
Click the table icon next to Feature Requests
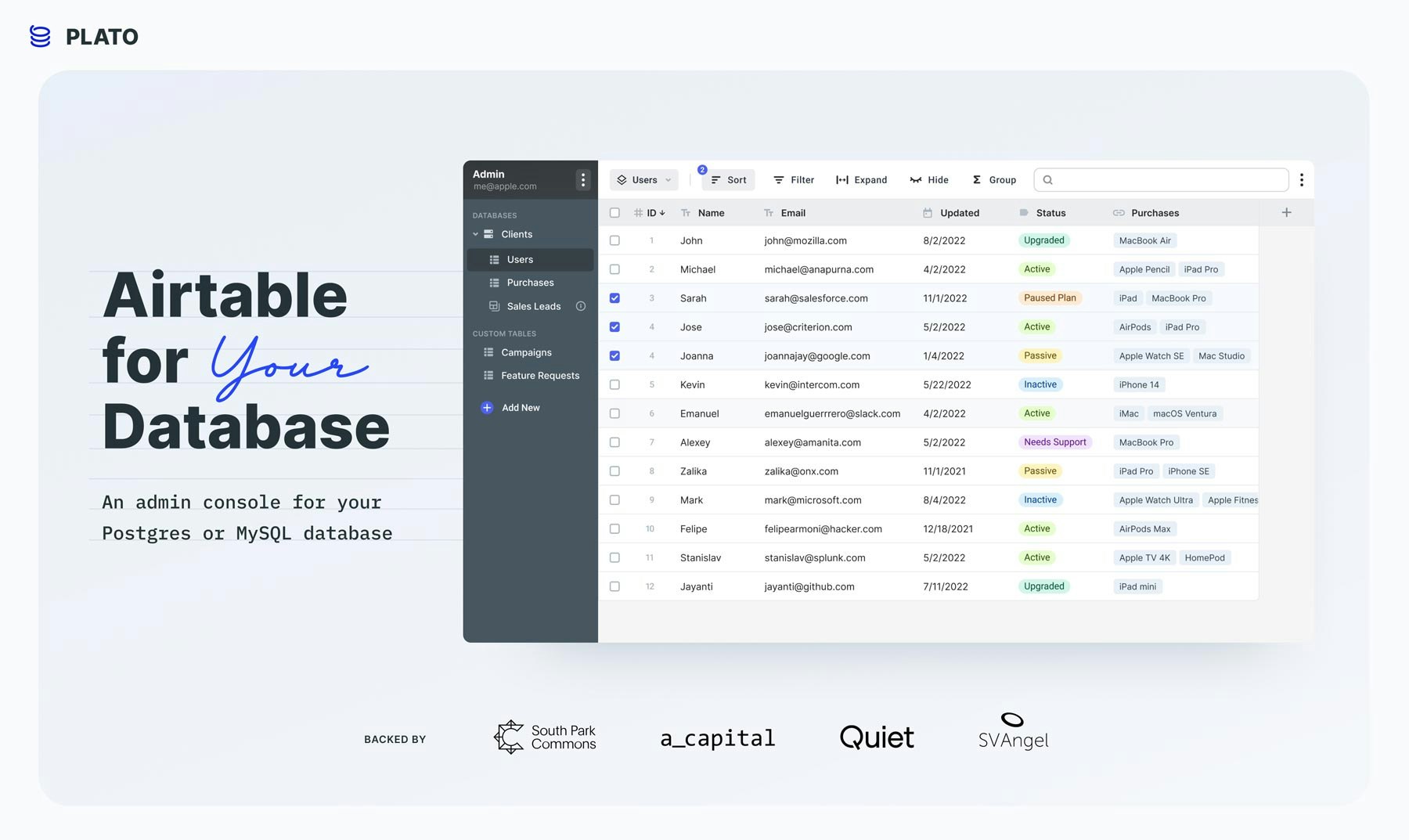click(488, 376)
